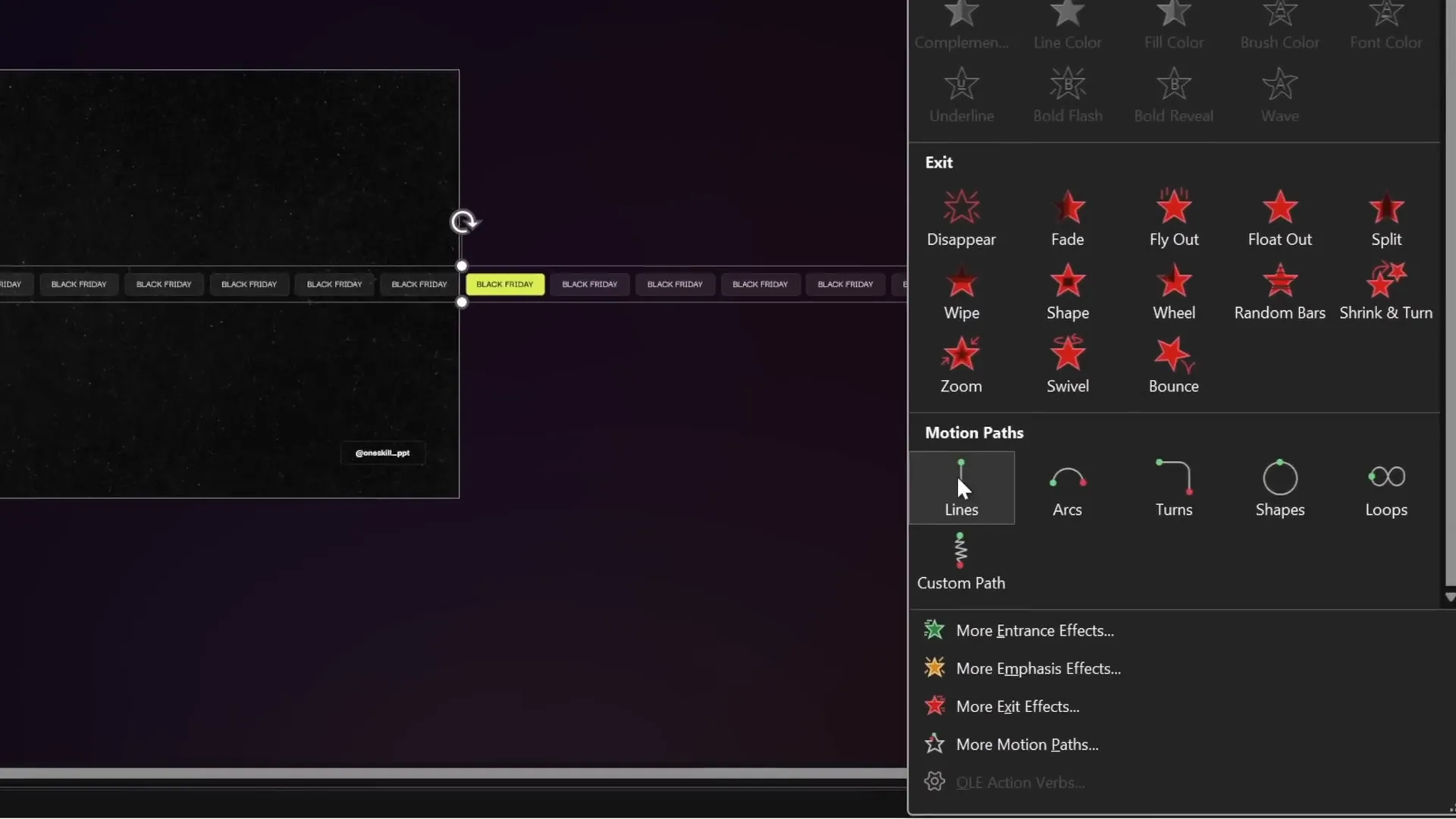This screenshot has width=1456, height=819.
Task: Select the Bounce exit animation
Action: coord(1173,366)
